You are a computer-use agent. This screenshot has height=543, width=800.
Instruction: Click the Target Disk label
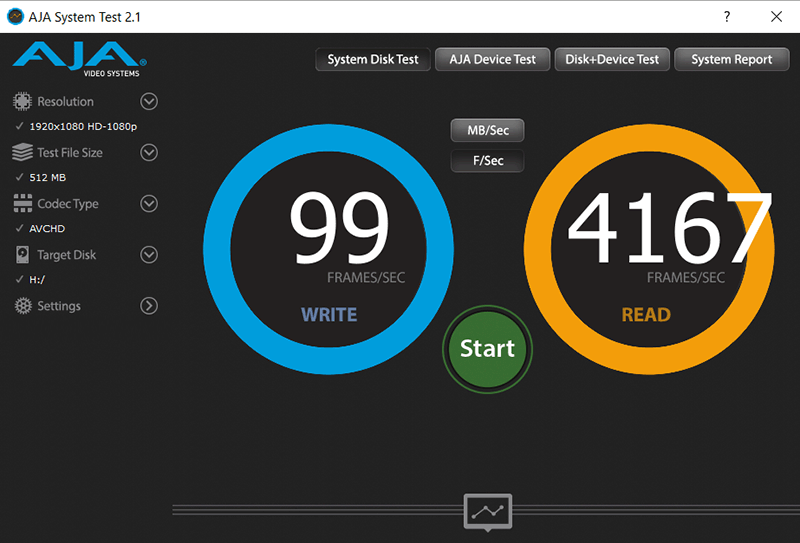[66, 255]
